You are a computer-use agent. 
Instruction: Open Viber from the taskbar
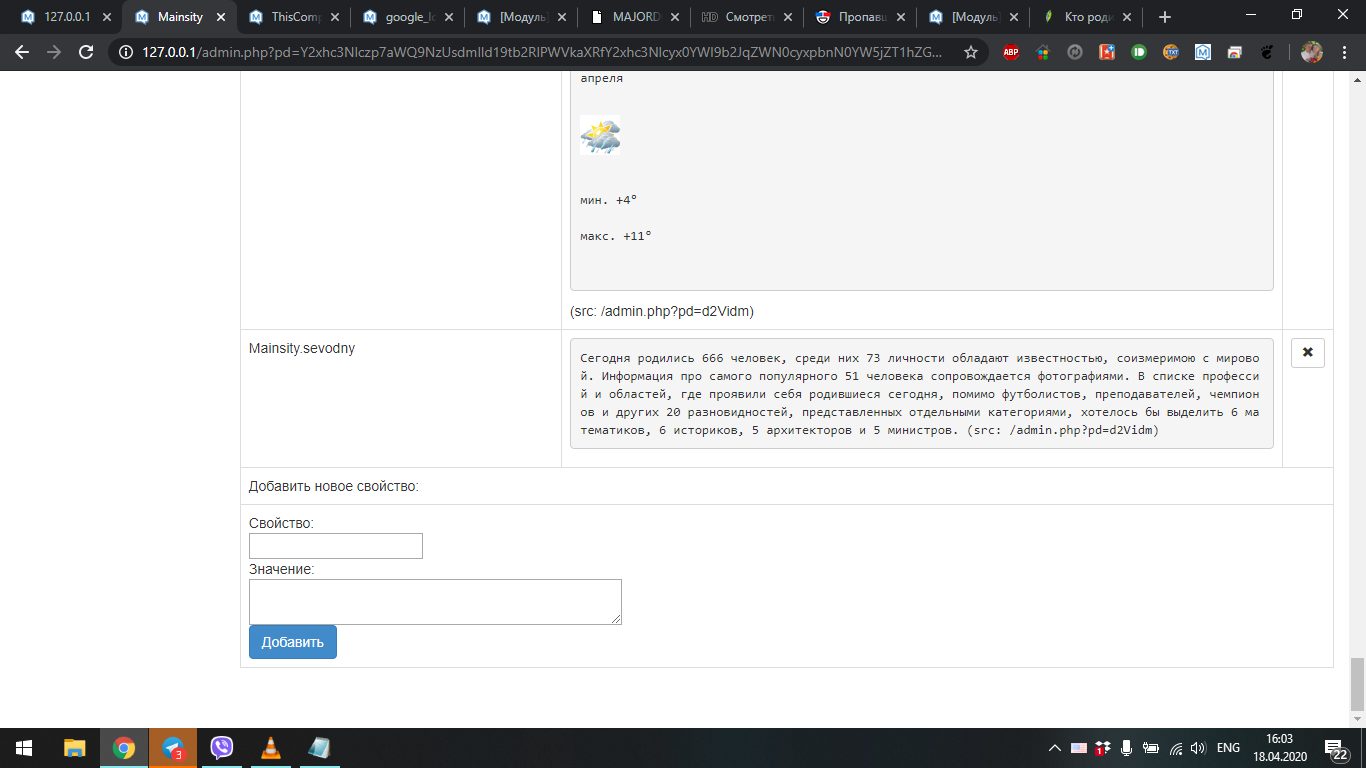pyautogui.click(x=222, y=748)
